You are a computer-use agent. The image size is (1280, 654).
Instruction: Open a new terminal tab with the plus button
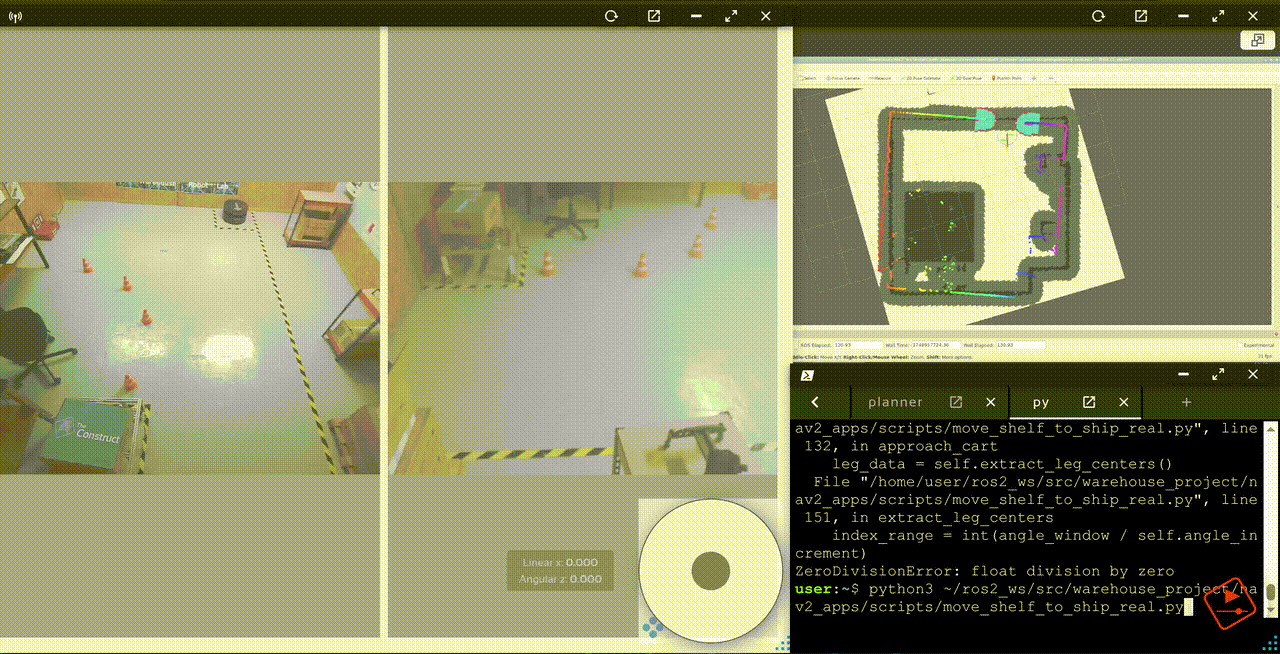pyautogui.click(x=1186, y=402)
